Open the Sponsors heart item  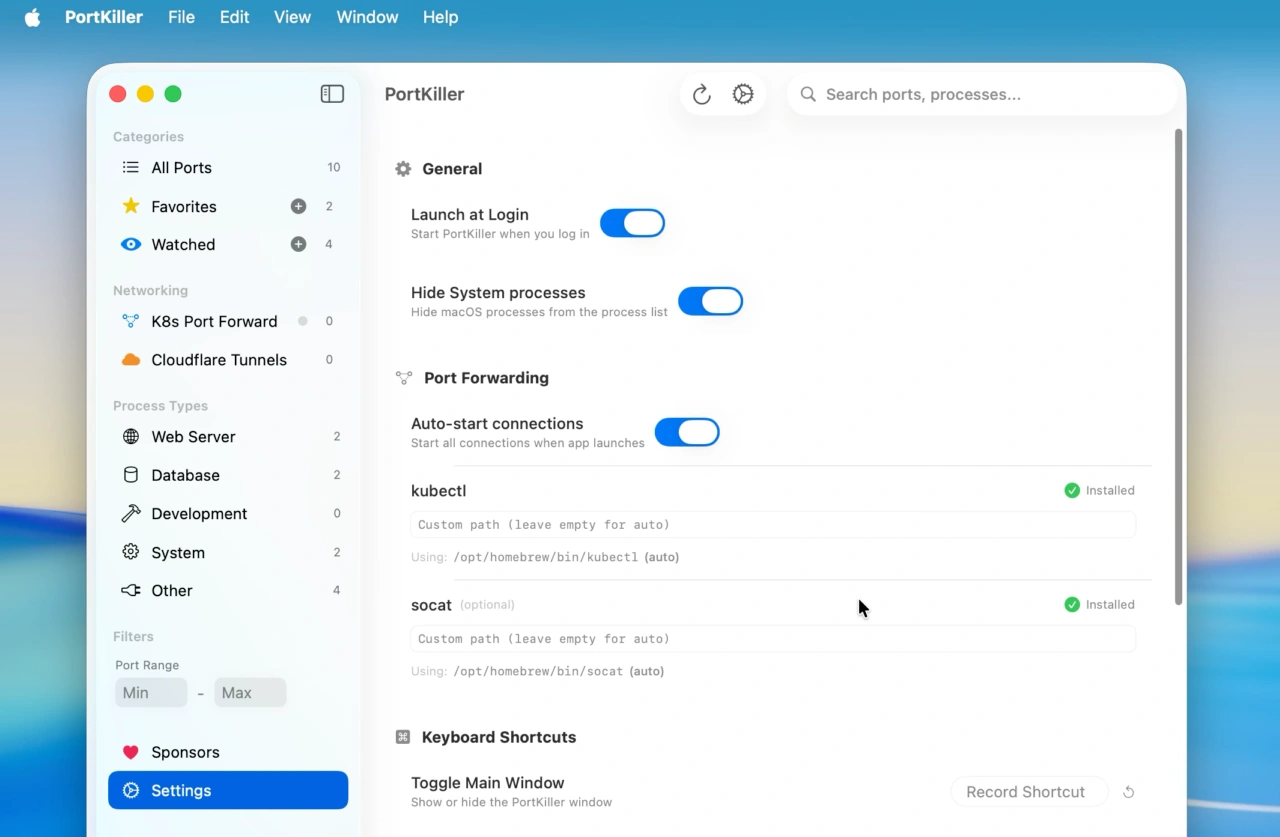[185, 752]
